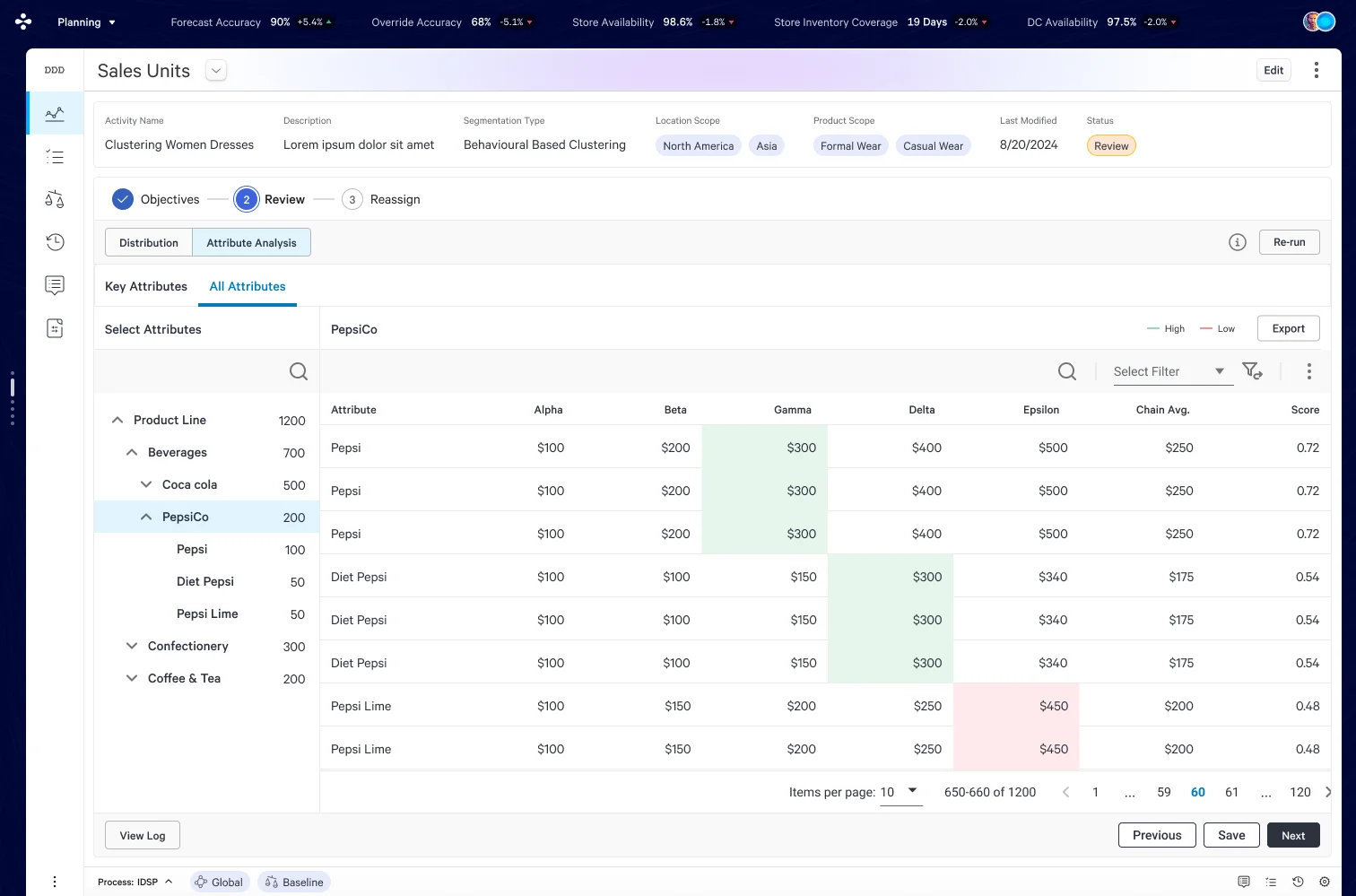The image size is (1356, 896).
Task: Sort by the Score column header
Action: coord(1305,410)
